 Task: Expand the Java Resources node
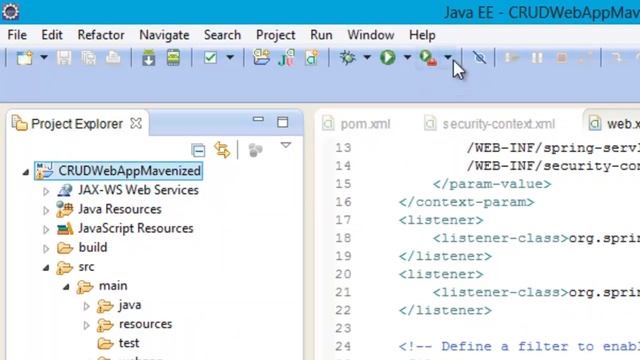click(46, 210)
